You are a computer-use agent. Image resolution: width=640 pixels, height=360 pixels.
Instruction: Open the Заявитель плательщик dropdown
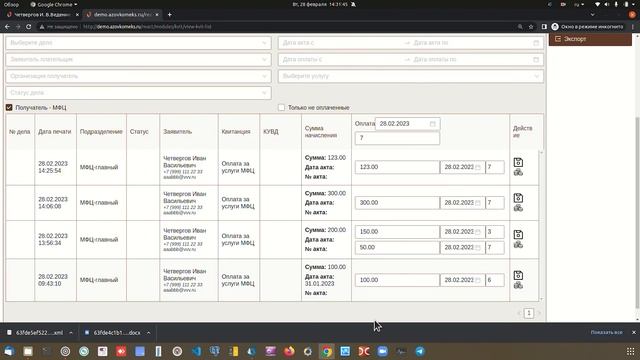pyautogui.click(x=138, y=60)
